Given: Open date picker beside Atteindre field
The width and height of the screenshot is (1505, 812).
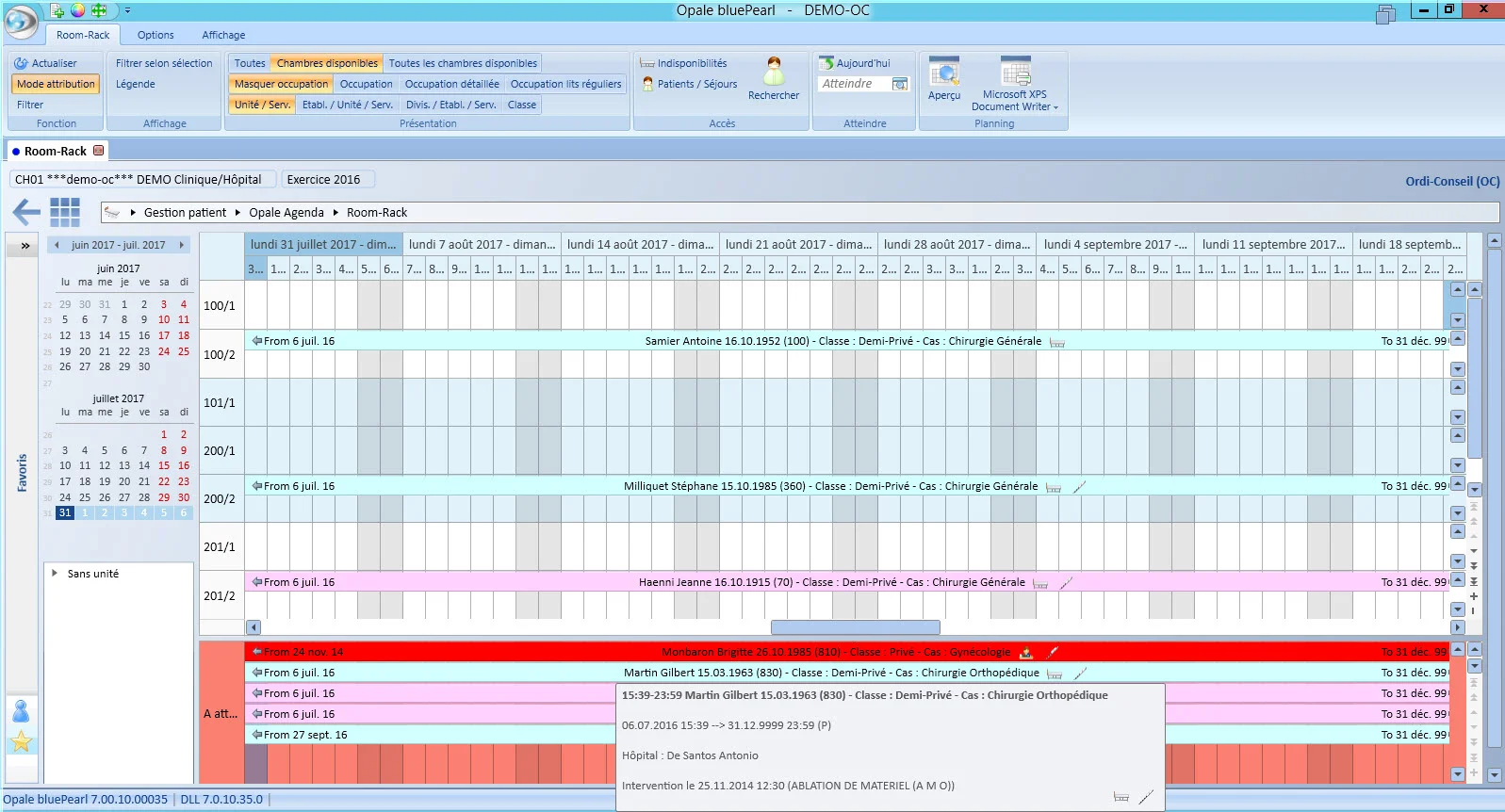Looking at the screenshot, I should [900, 84].
